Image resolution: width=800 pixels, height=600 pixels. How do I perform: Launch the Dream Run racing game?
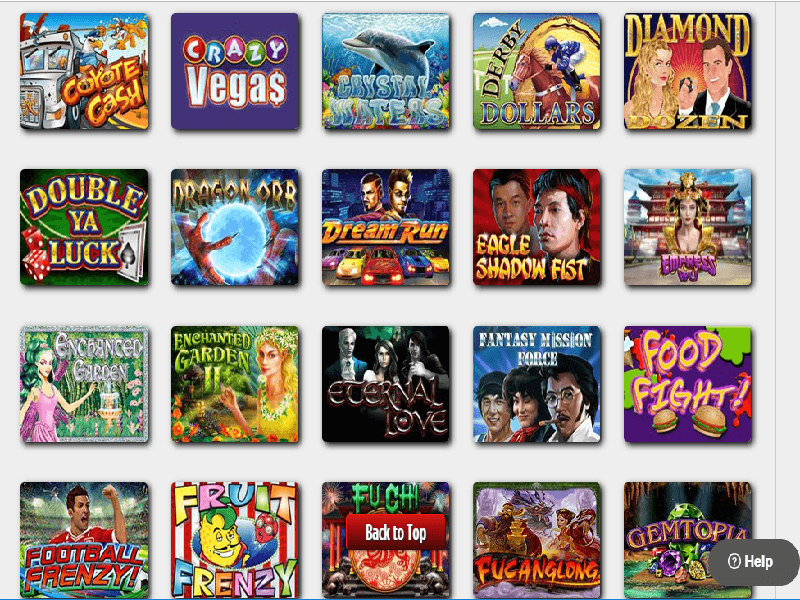point(386,228)
